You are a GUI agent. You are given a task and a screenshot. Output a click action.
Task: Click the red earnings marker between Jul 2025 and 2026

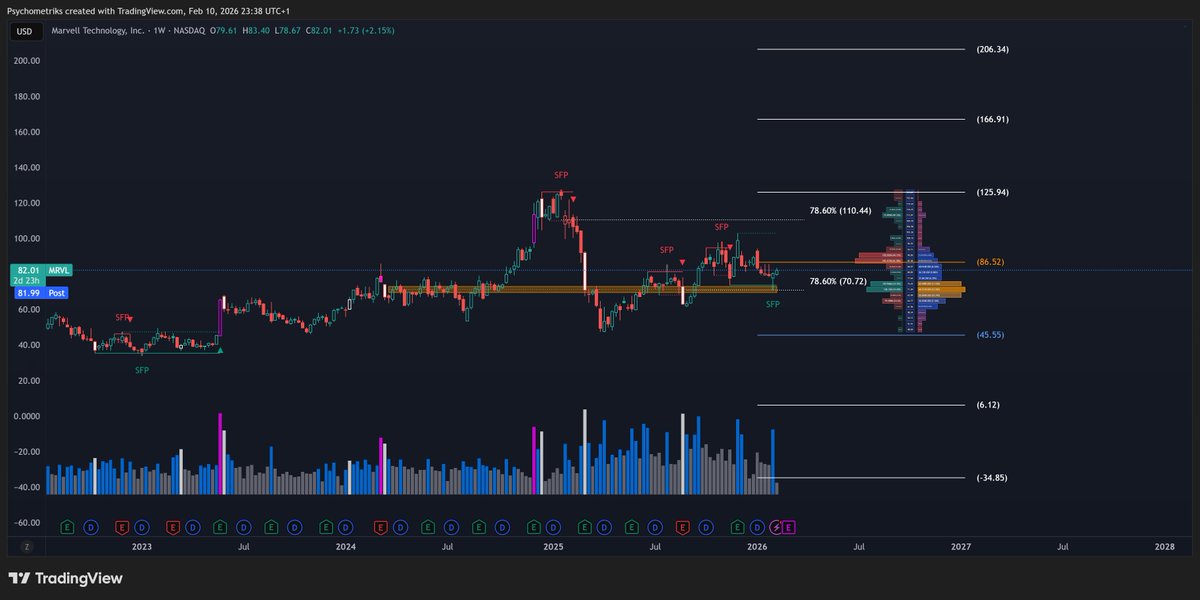point(681,527)
